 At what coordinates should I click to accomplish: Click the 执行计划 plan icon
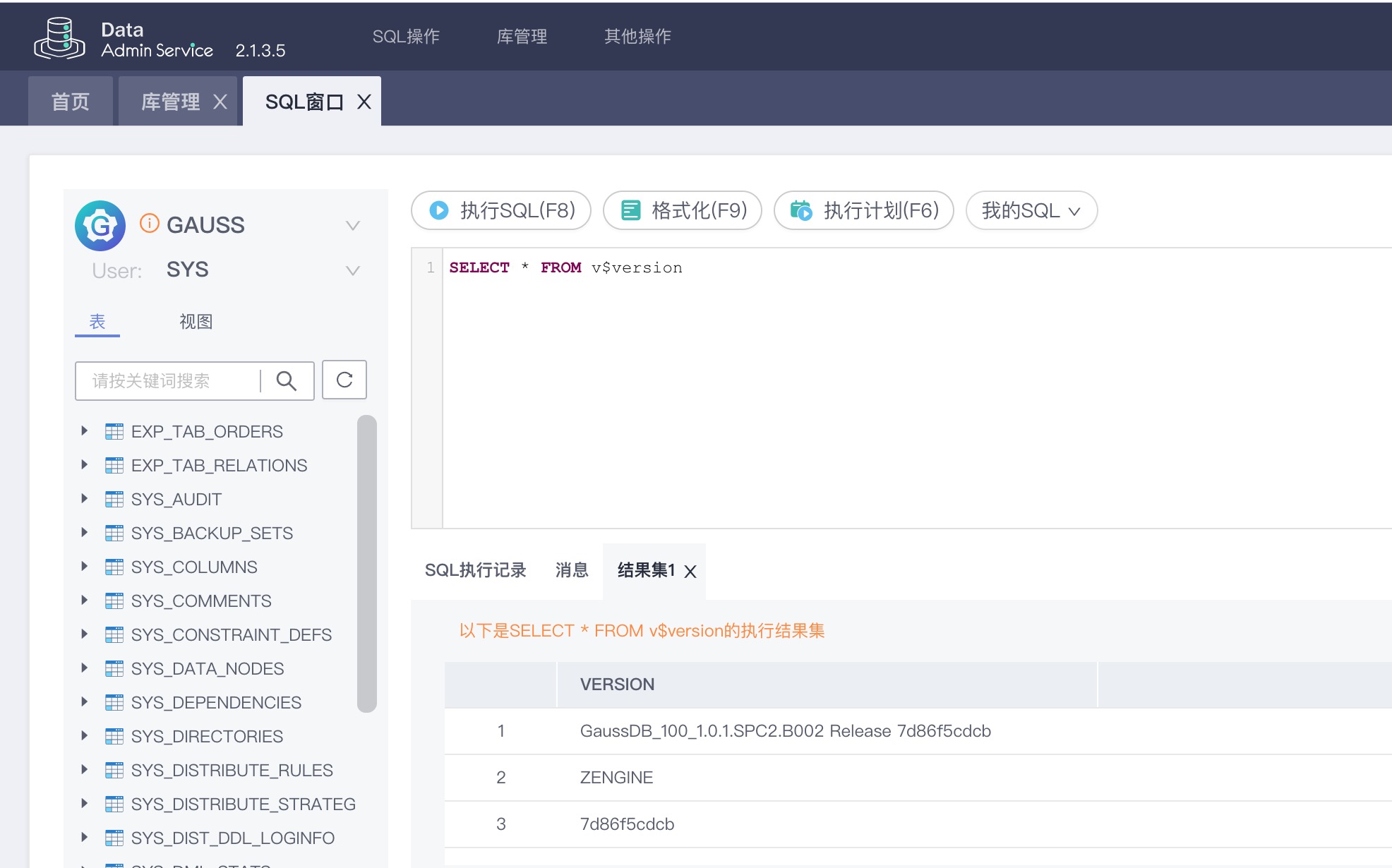[801, 210]
